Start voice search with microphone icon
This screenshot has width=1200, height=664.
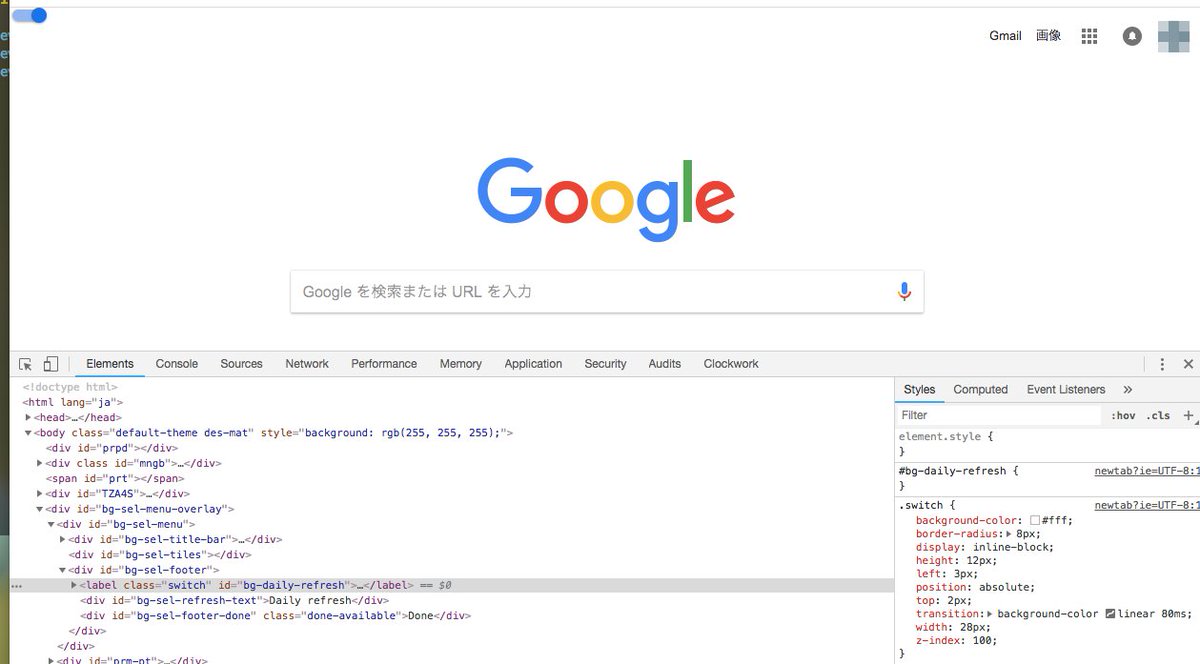tap(904, 291)
